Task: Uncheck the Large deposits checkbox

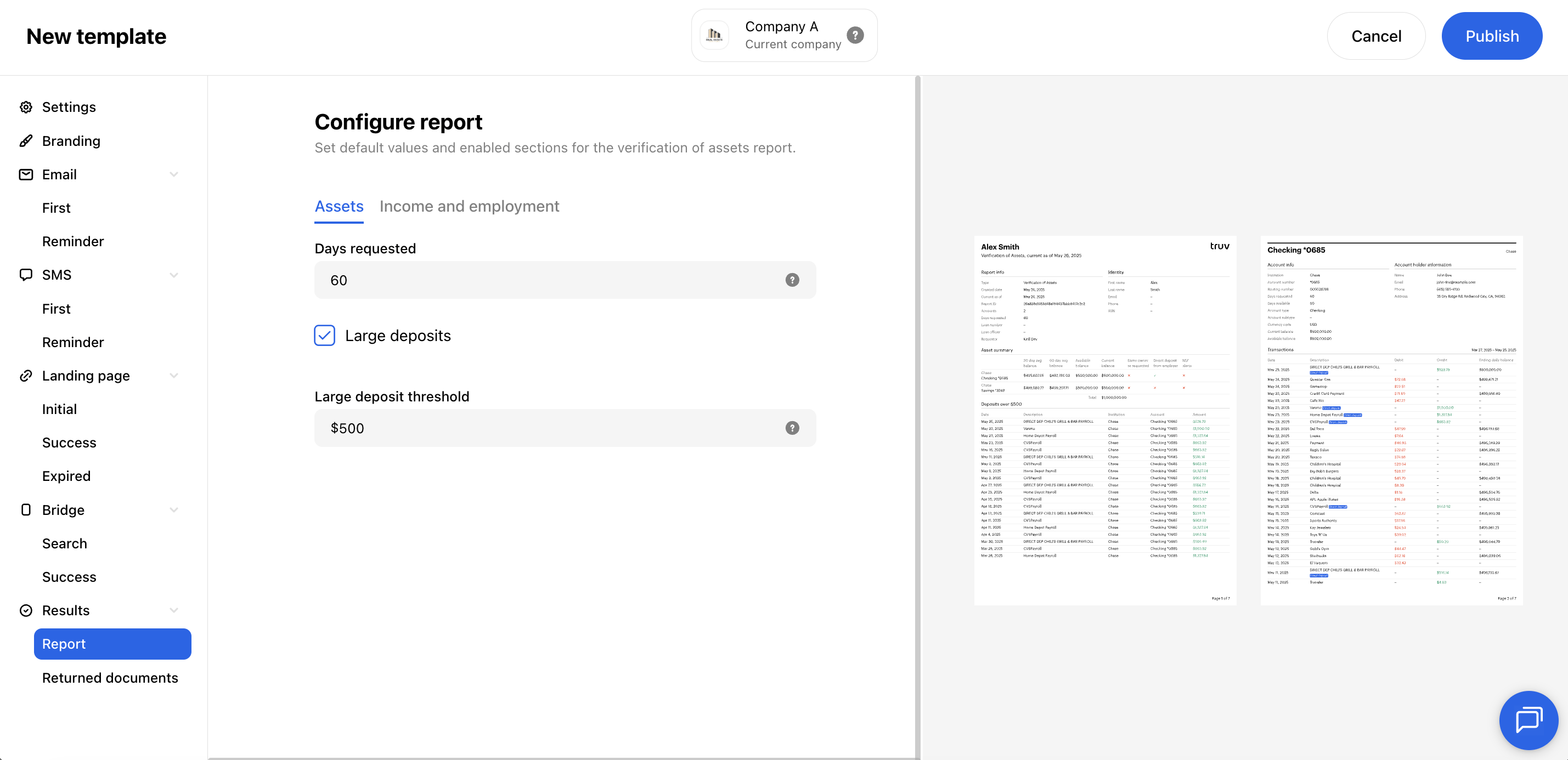Action: 324,335
